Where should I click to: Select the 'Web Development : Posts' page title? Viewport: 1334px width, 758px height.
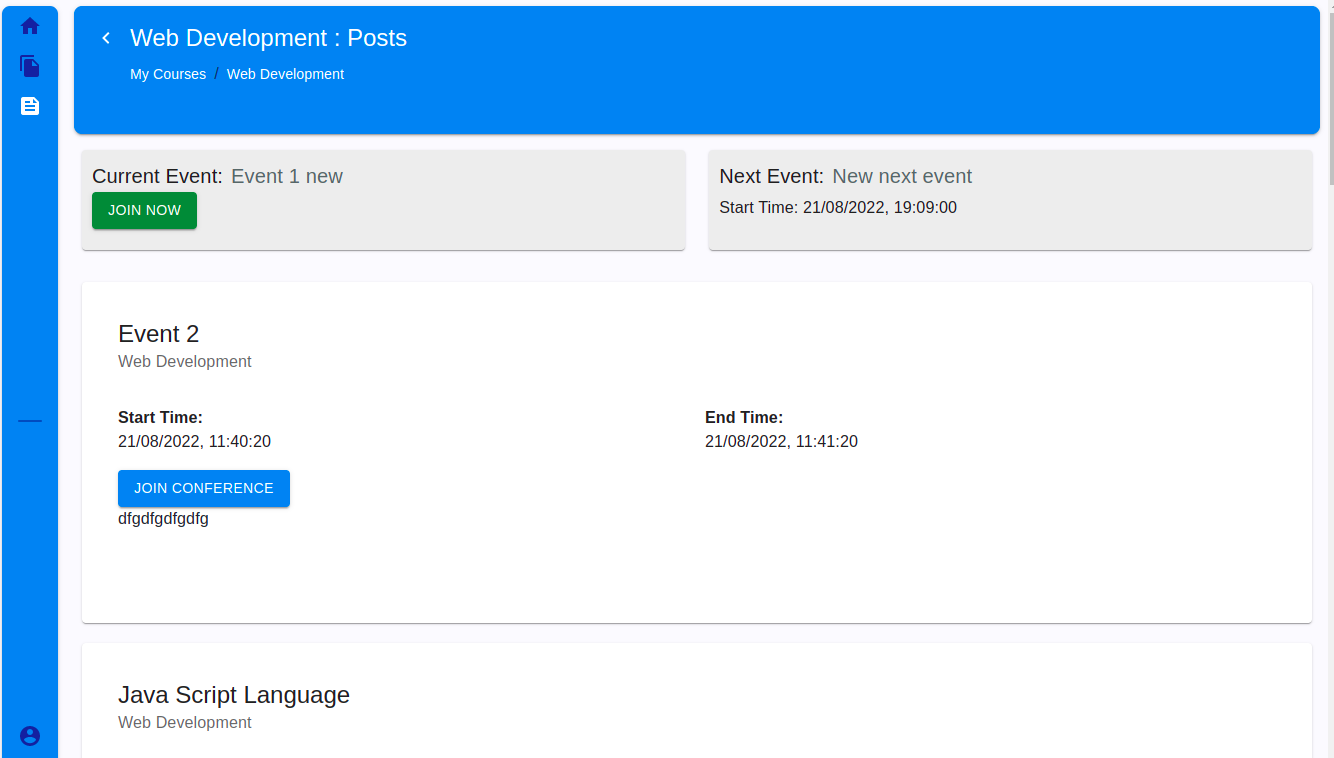click(268, 38)
